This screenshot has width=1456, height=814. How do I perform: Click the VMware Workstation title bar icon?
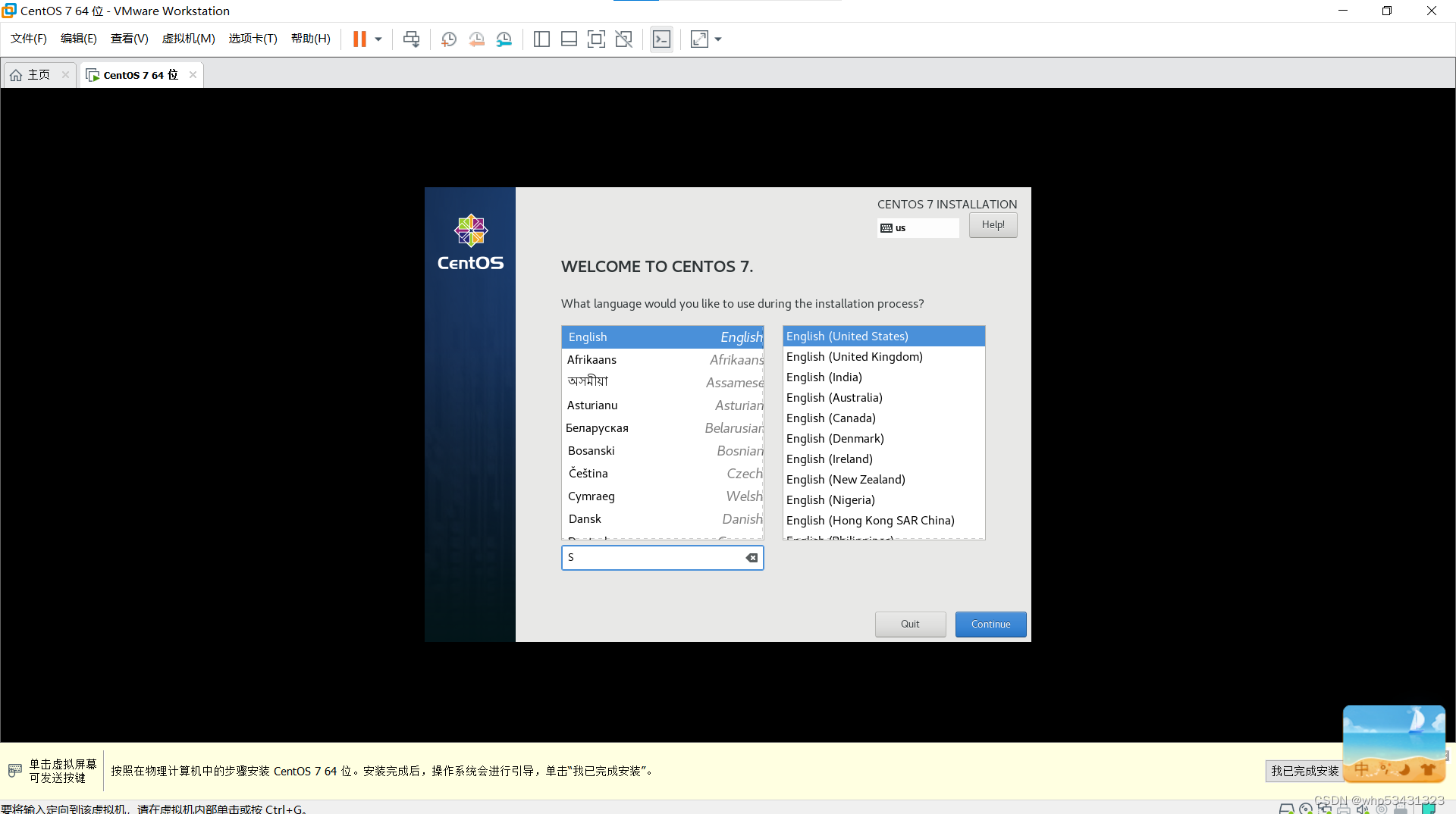point(9,11)
